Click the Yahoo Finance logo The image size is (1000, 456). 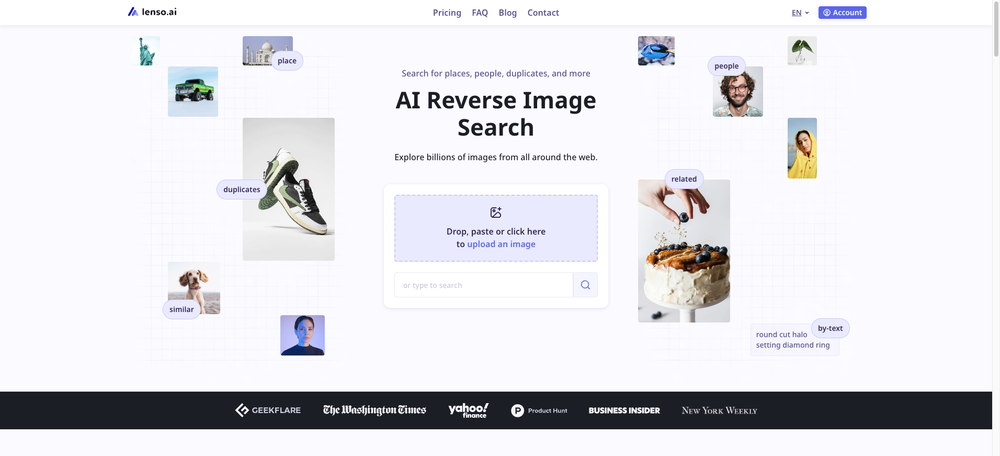click(468, 410)
